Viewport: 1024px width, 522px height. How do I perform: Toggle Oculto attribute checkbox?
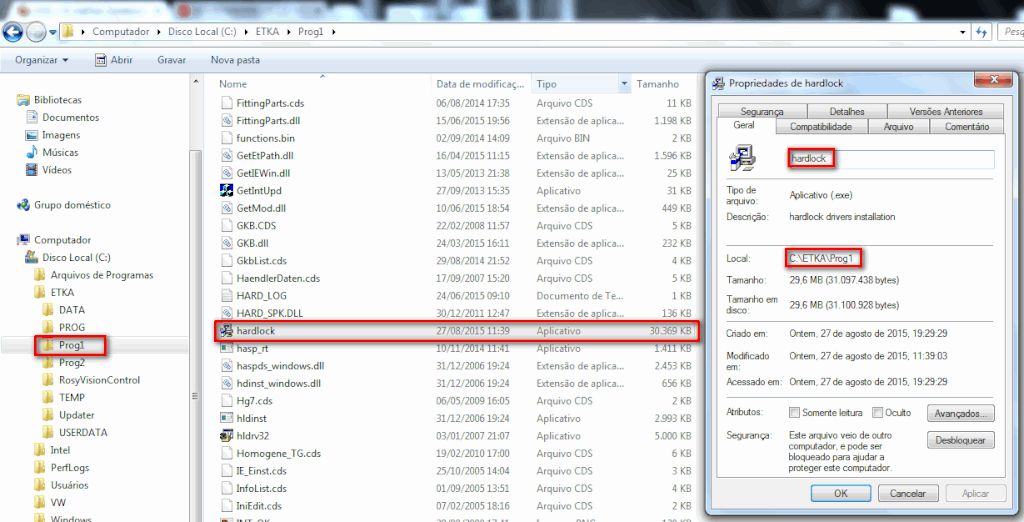[877, 413]
